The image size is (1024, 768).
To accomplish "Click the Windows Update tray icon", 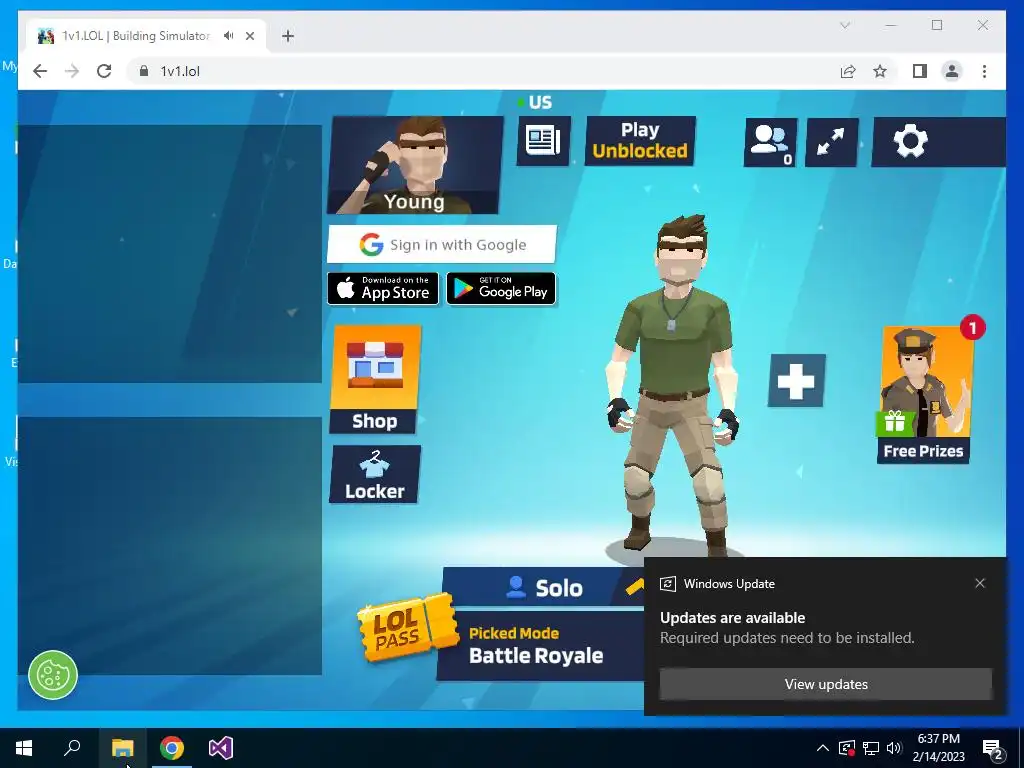I will coord(846,748).
